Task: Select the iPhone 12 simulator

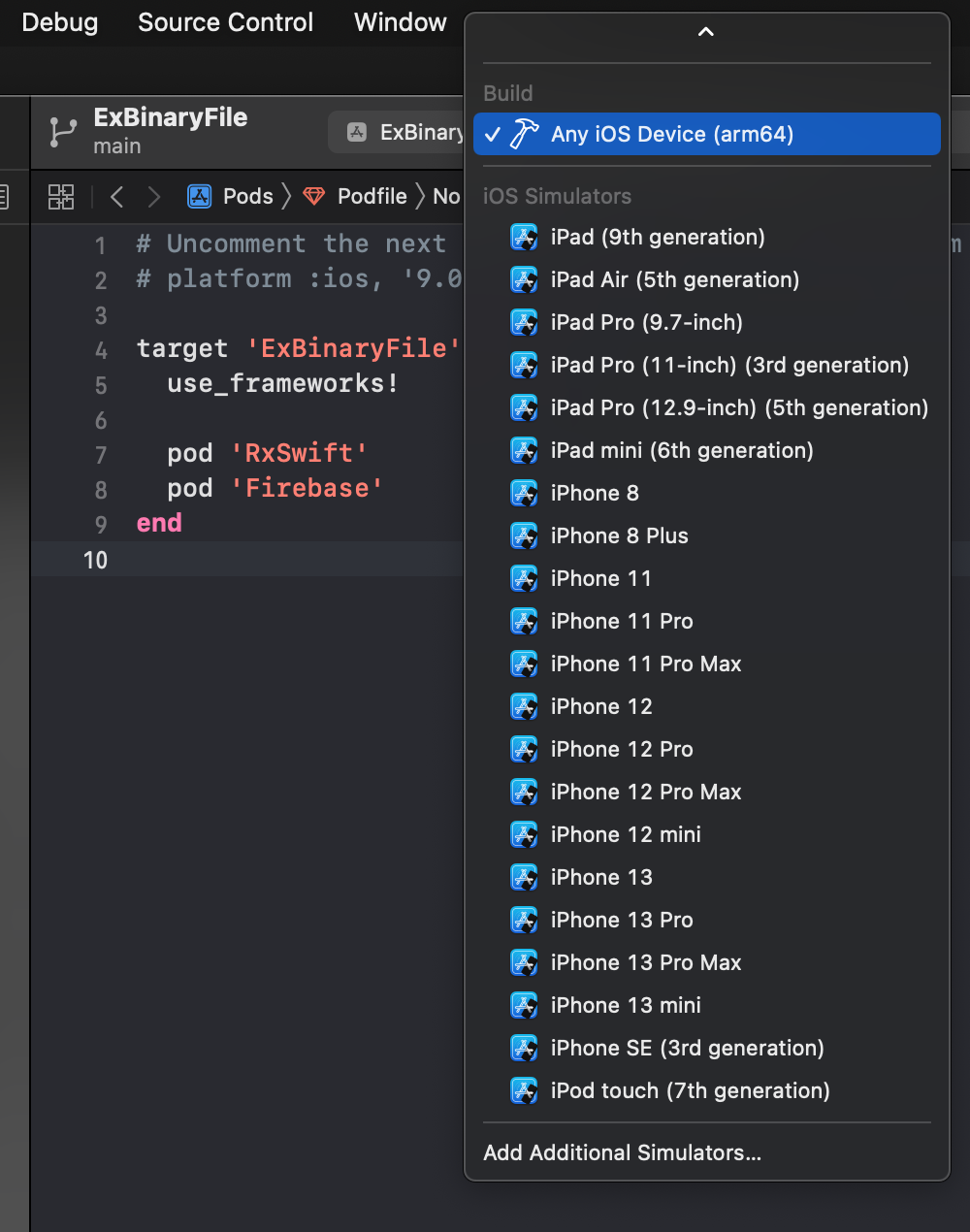Action: coord(707,706)
